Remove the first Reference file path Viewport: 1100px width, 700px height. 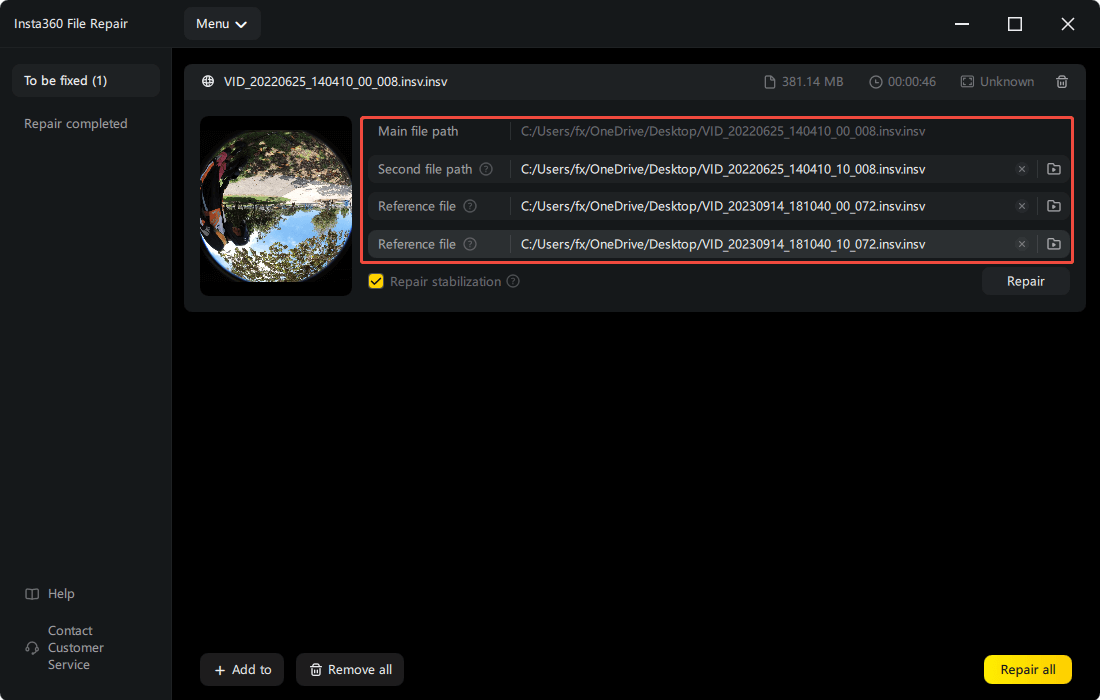[x=1022, y=206]
